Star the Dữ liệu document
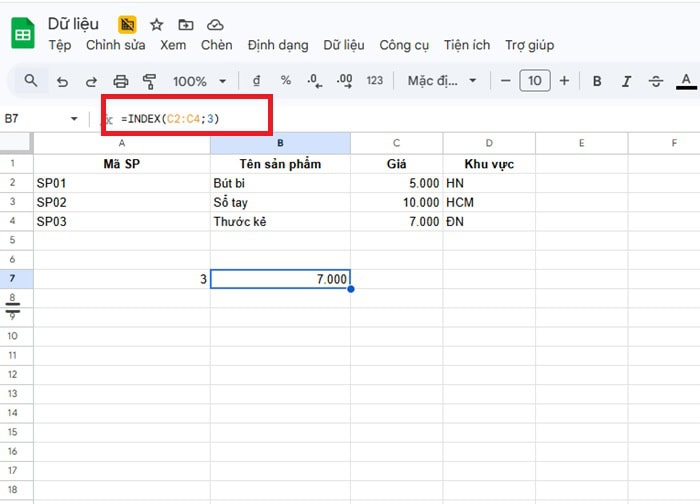 click(157, 25)
